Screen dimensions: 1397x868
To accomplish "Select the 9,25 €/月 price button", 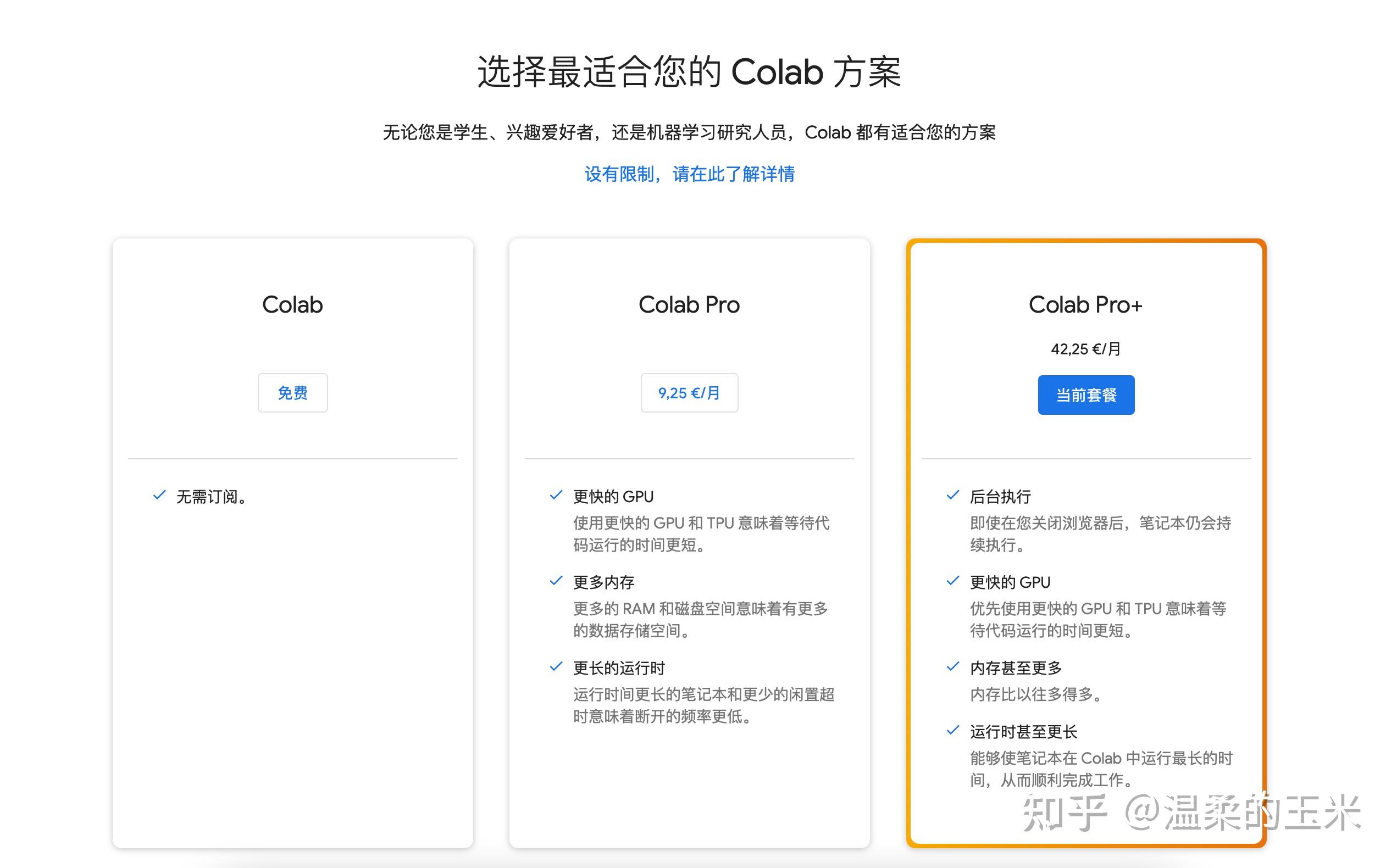I will coord(689,393).
